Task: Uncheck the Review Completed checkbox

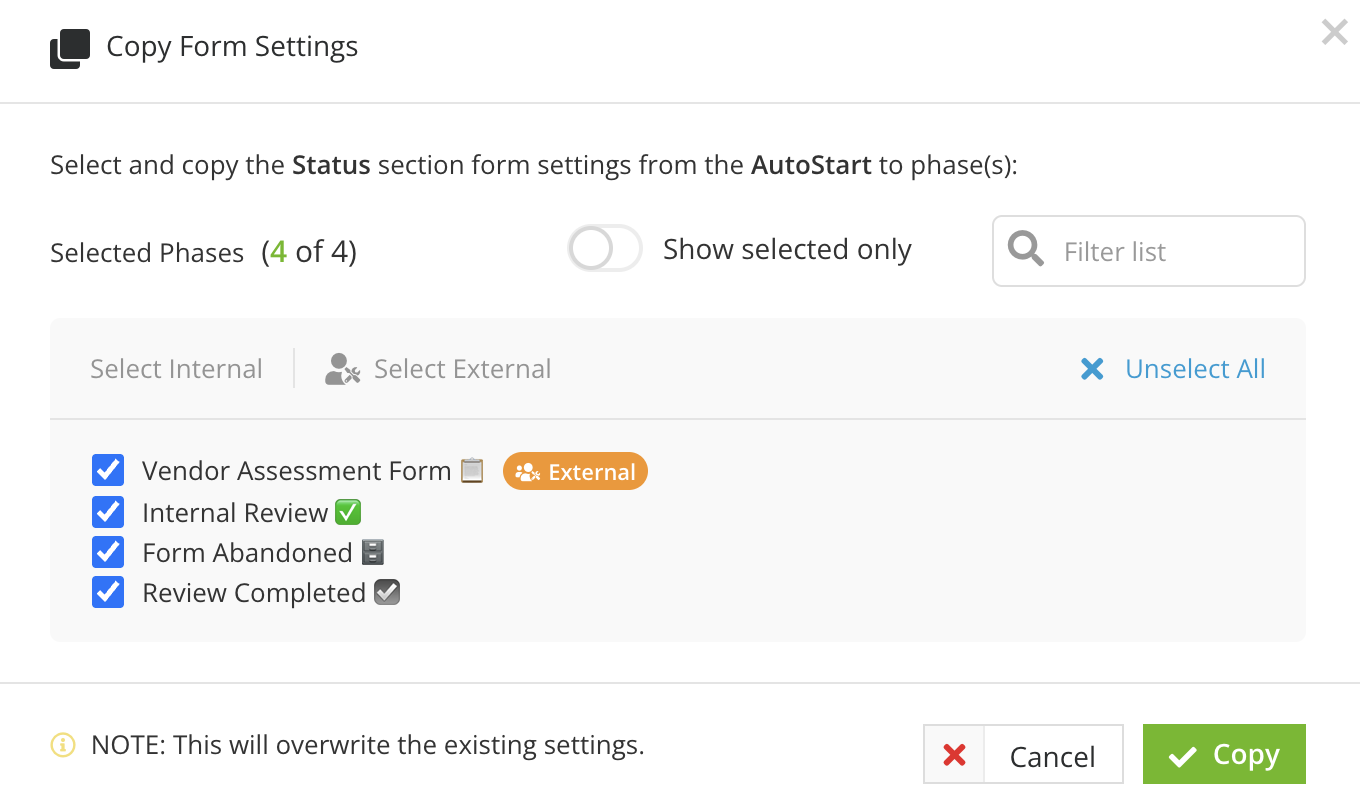Action: [107, 591]
